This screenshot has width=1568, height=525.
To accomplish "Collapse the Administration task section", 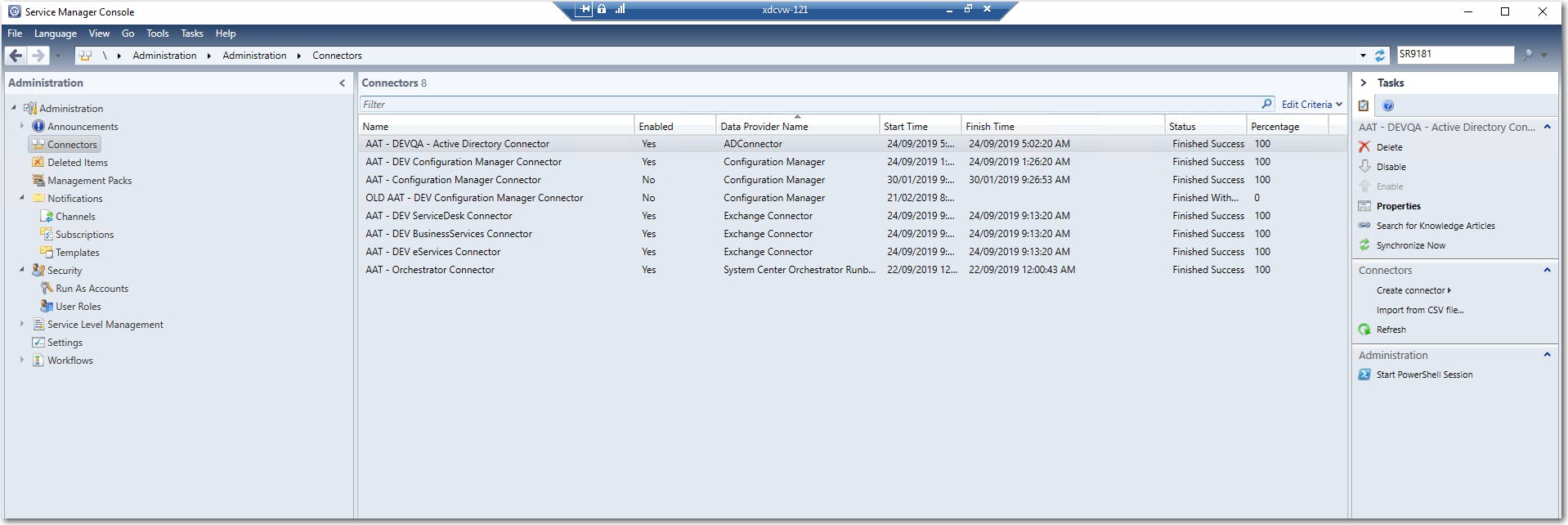I will pos(1547,355).
